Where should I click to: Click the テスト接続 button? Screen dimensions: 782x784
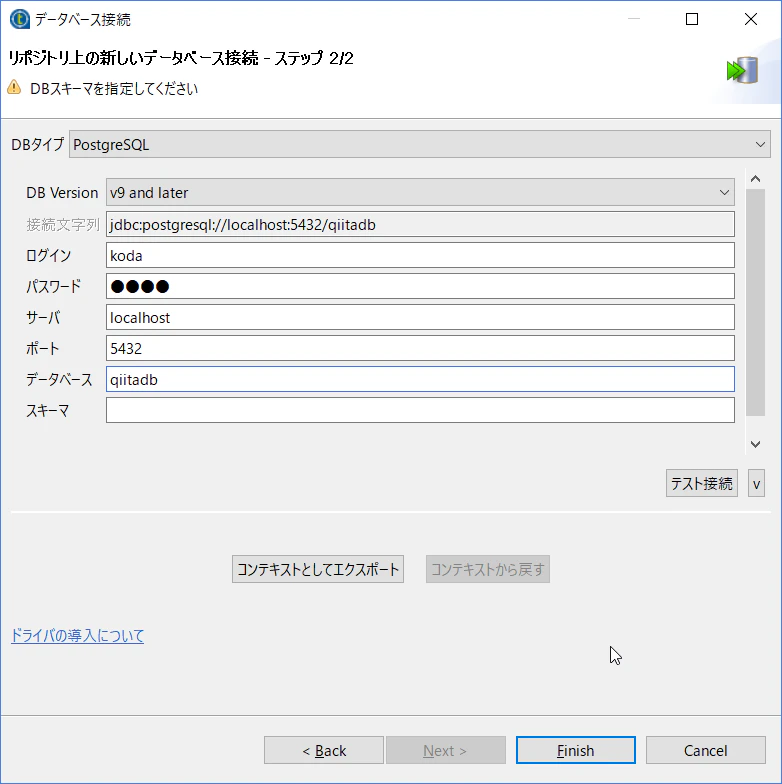(702, 484)
